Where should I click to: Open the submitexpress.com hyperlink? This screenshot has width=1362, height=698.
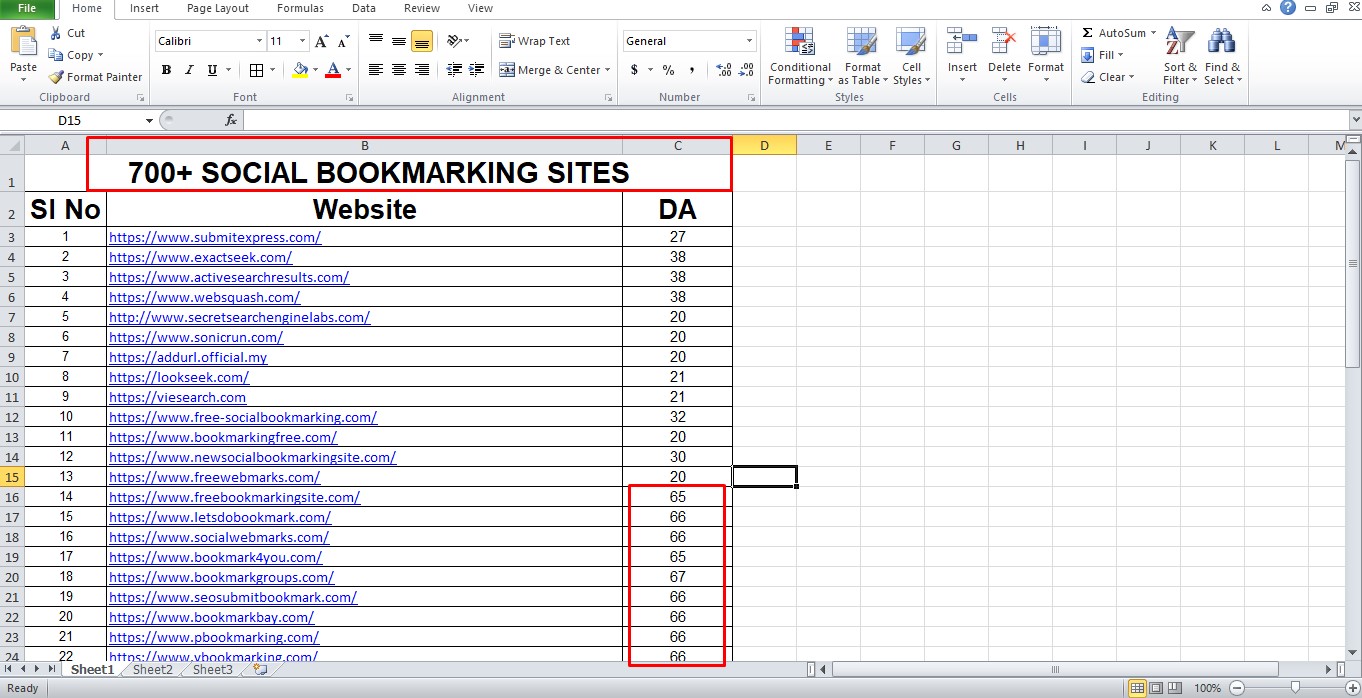pyautogui.click(x=215, y=237)
